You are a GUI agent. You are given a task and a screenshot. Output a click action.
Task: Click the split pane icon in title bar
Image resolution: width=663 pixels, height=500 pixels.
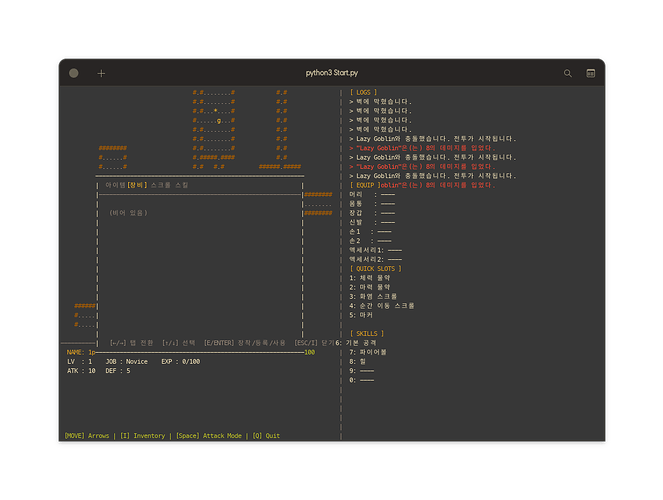point(590,73)
